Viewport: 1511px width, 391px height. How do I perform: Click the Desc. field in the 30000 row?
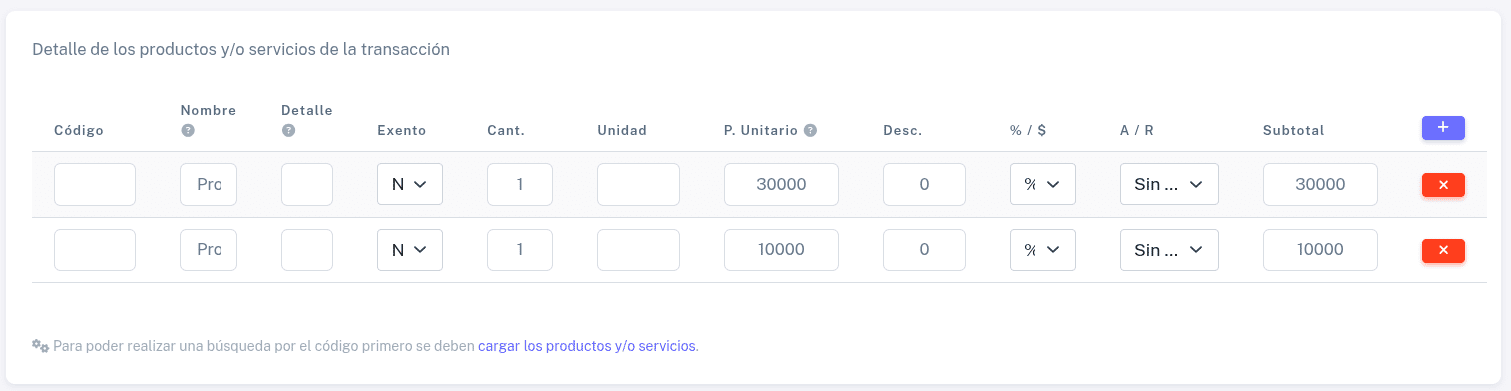pyautogui.click(x=924, y=184)
